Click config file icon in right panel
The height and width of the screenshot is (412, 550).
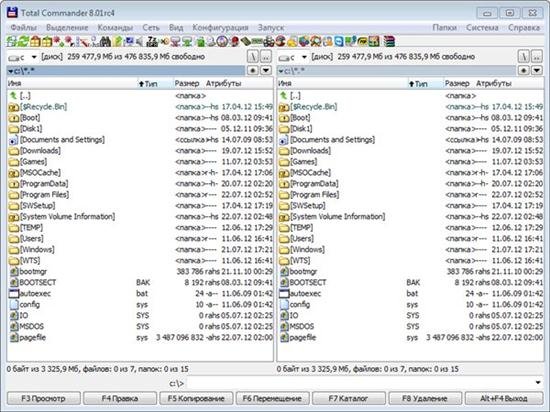pyautogui.click(x=284, y=305)
